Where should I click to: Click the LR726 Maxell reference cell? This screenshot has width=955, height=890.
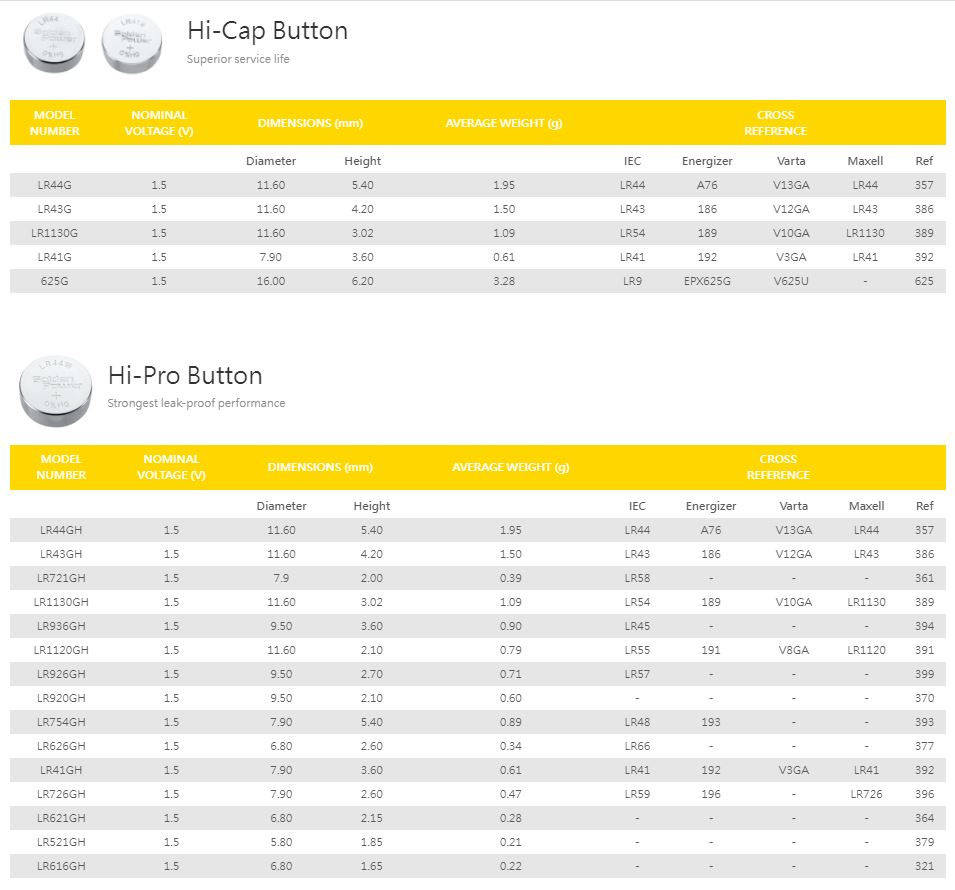[x=866, y=794]
